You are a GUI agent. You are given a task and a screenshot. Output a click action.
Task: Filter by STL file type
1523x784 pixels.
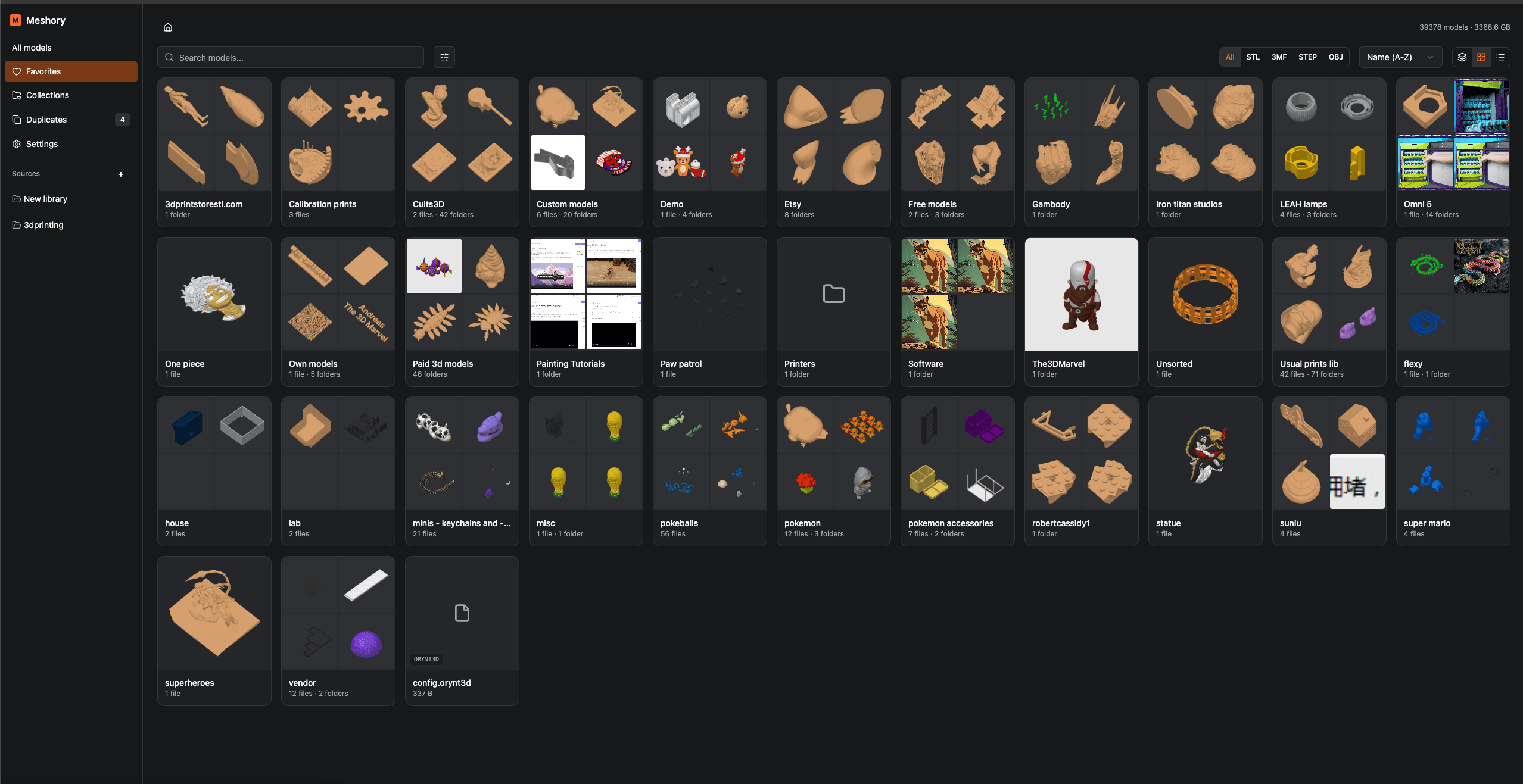click(1253, 57)
